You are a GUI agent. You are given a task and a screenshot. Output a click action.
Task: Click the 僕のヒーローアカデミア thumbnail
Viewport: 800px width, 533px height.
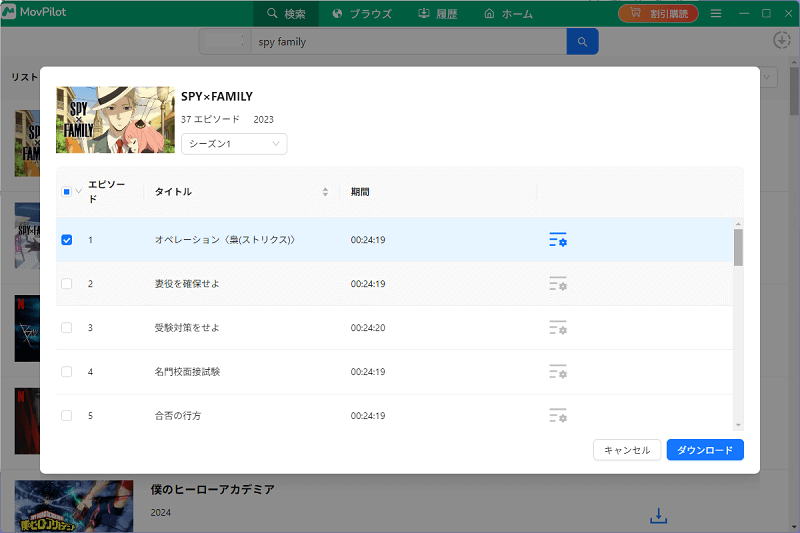coord(74,506)
